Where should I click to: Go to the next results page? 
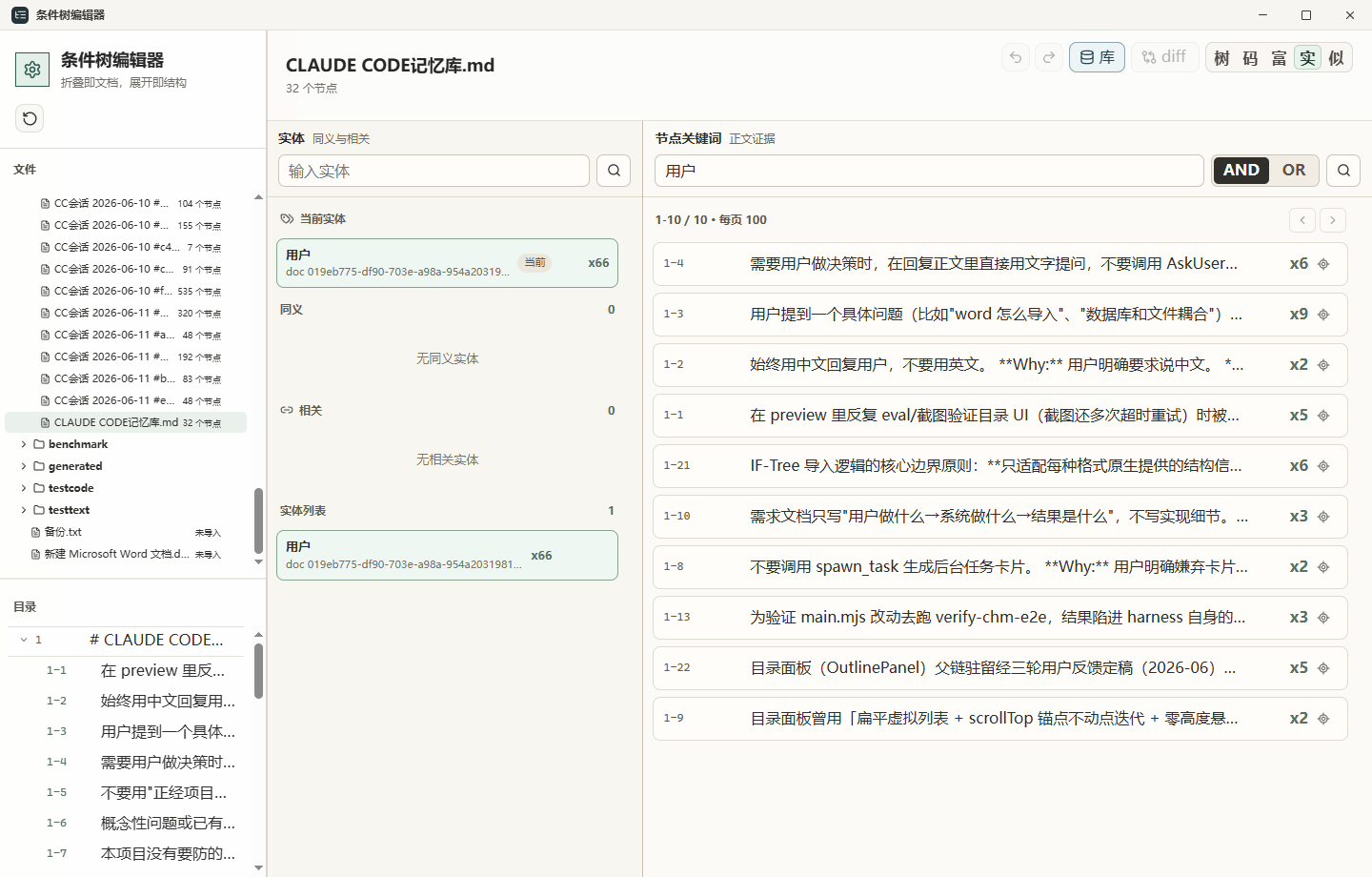[1333, 220]
